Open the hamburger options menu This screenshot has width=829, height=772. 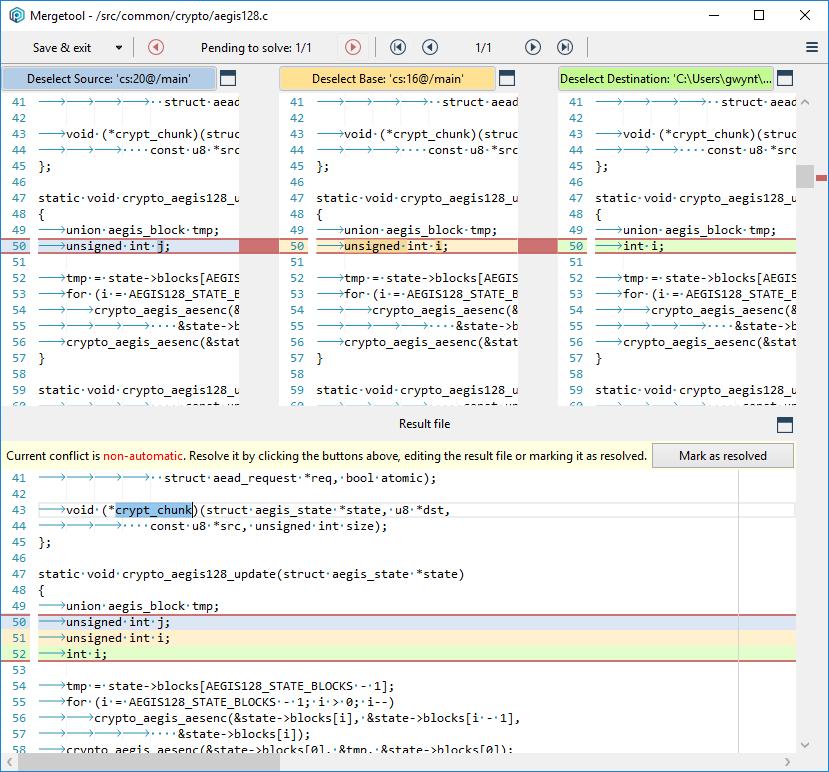(x=812, y=47)
